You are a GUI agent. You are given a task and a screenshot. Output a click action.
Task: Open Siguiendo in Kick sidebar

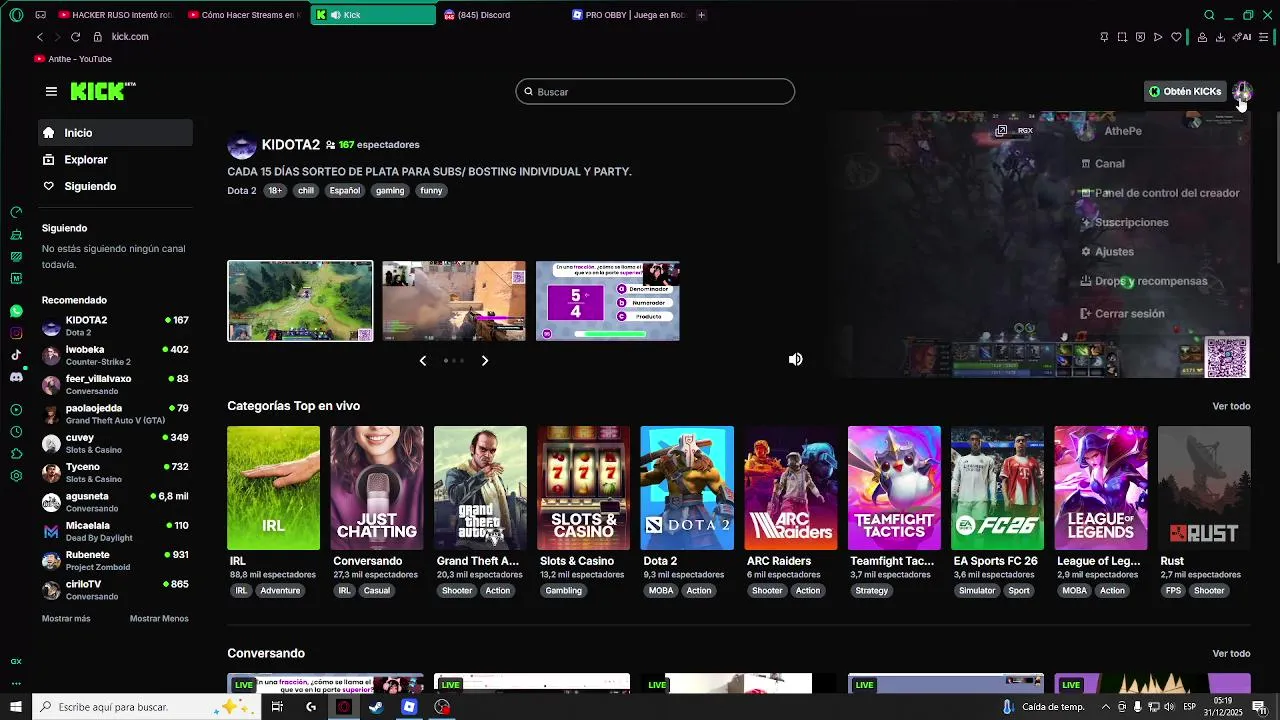[115, 187]
